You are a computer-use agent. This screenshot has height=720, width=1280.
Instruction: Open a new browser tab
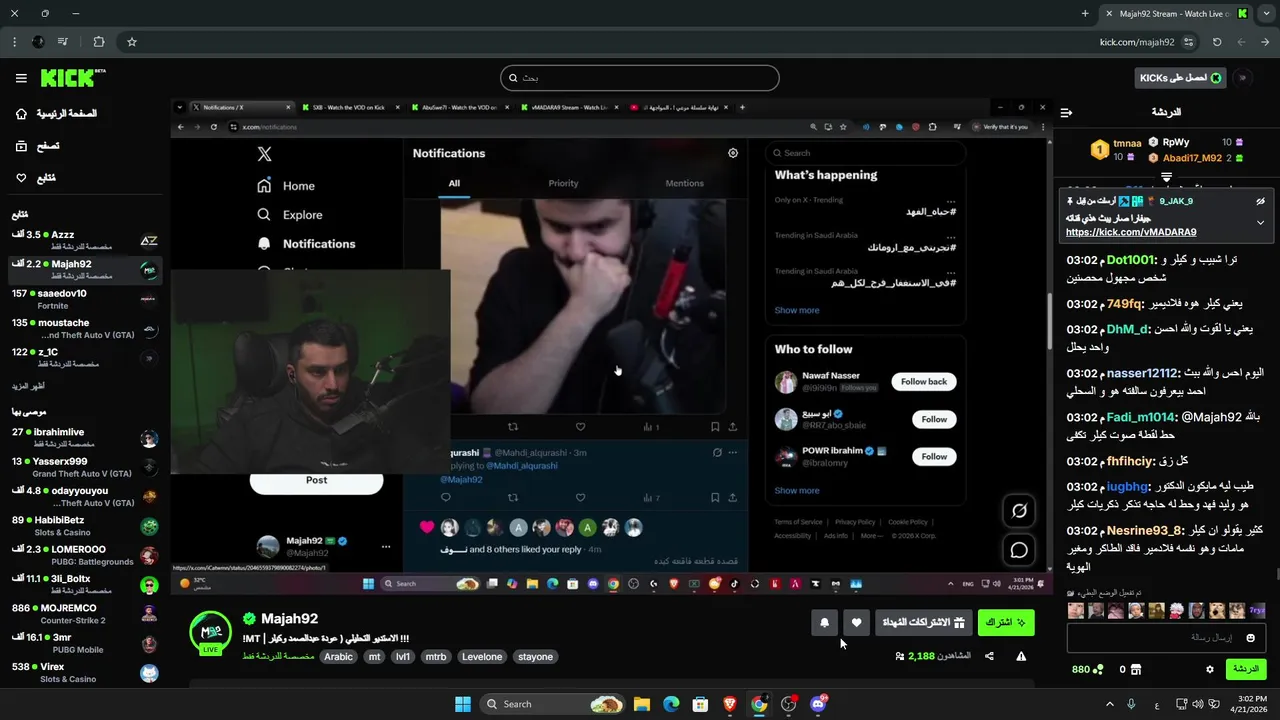click(x=1085, y=13)
